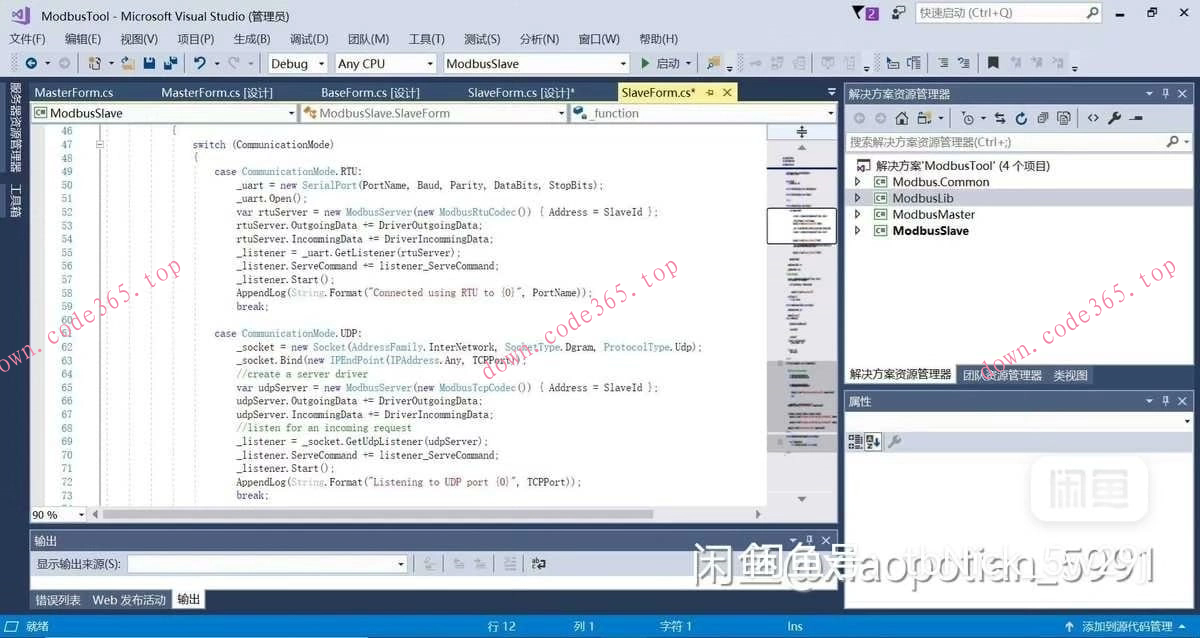Image resolution: width=1200 pixels, height=638 pixels.
Task: Click the New Project toolbar icon
Action: pyautogui.click(x=94, y=63)
